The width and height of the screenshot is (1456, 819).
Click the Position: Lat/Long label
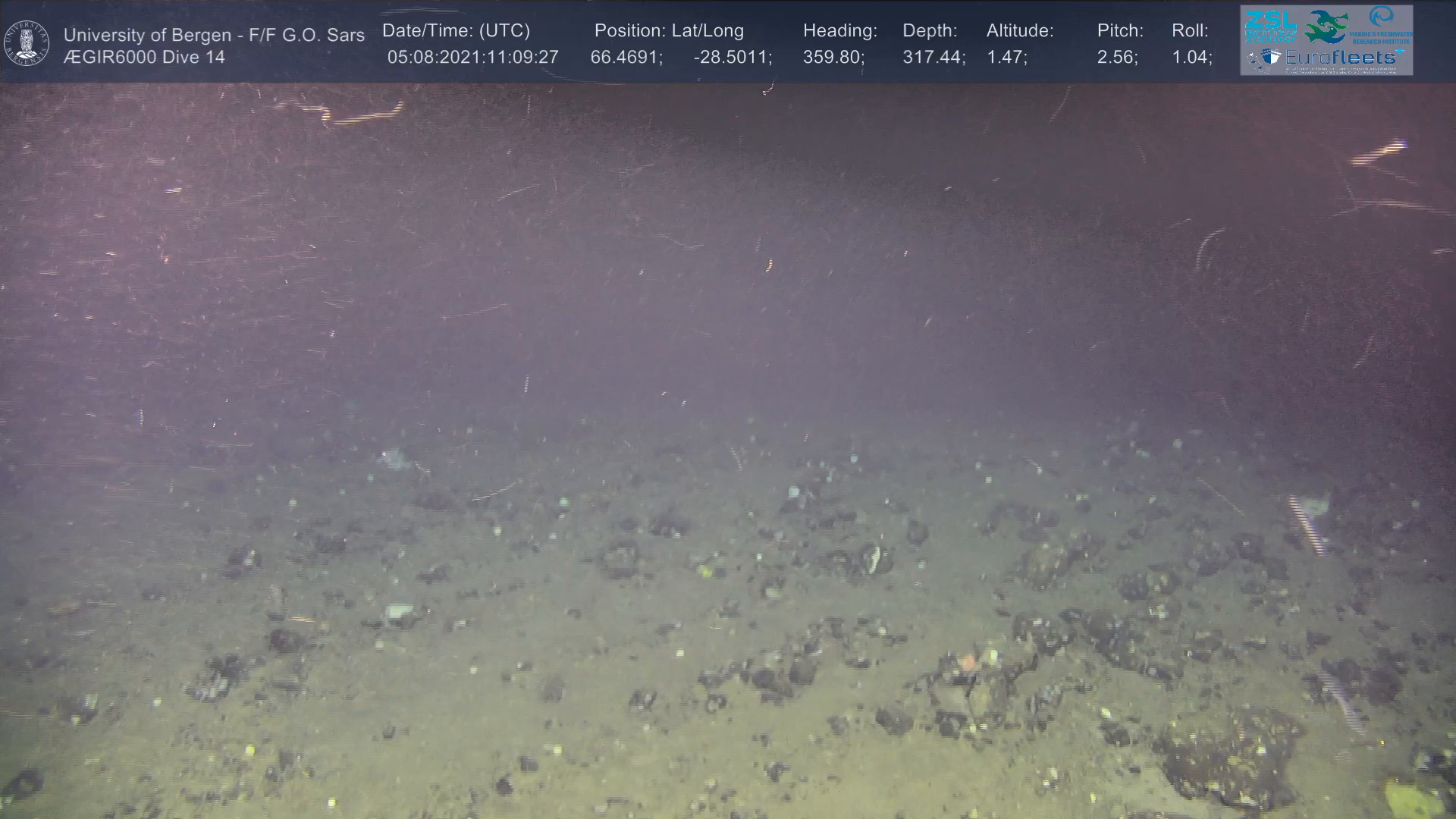click(669, 31)
